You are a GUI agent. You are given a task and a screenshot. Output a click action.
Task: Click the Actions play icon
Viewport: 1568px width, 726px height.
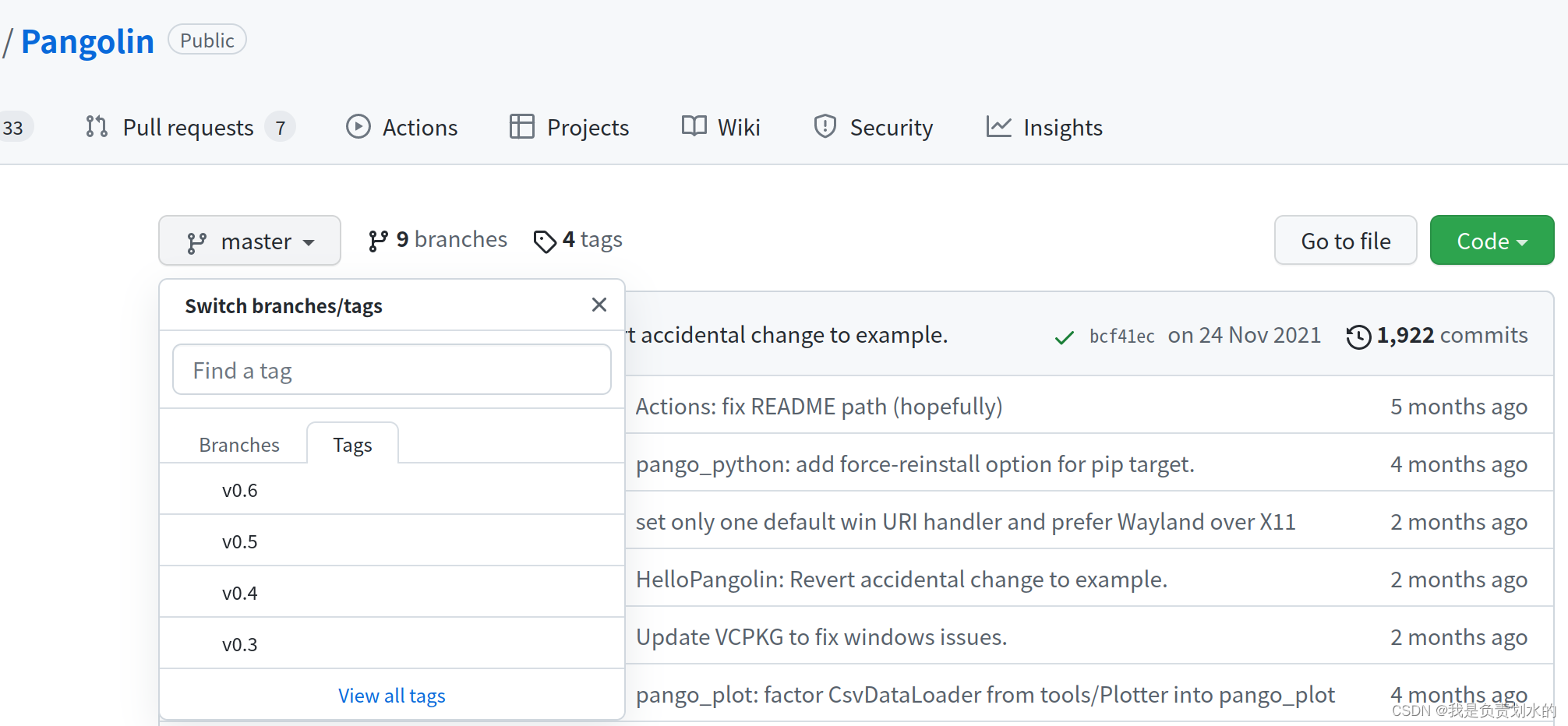click(358, 126)
